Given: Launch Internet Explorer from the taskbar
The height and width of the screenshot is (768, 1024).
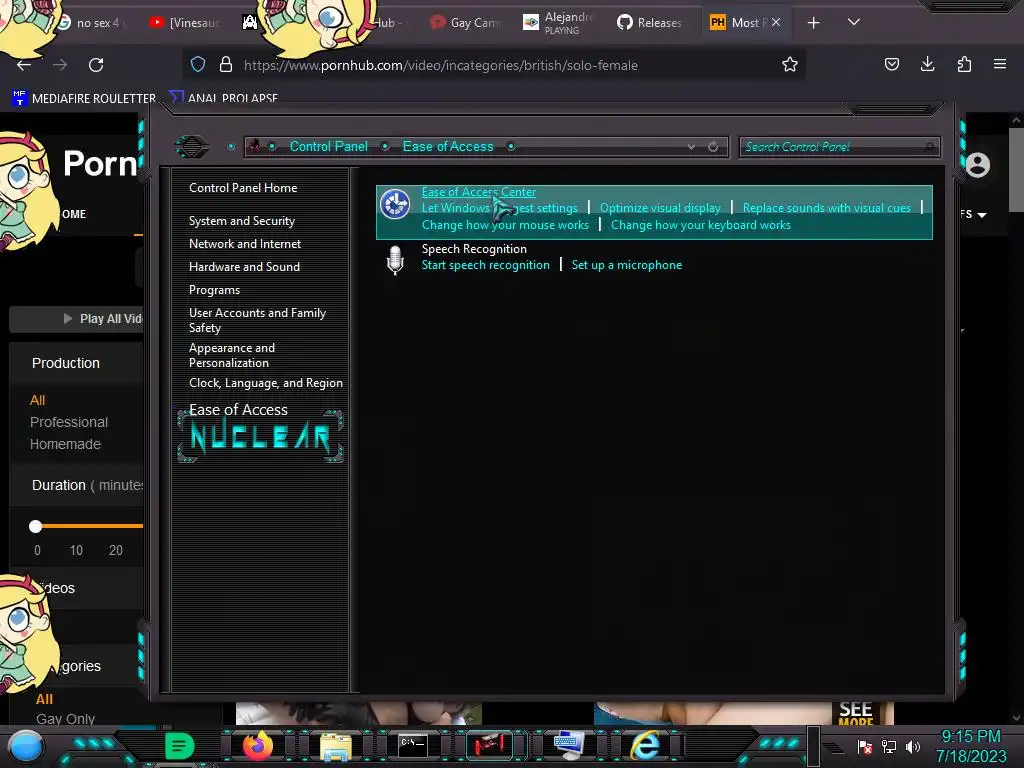Looking at the screenshot, I should 645,745.
